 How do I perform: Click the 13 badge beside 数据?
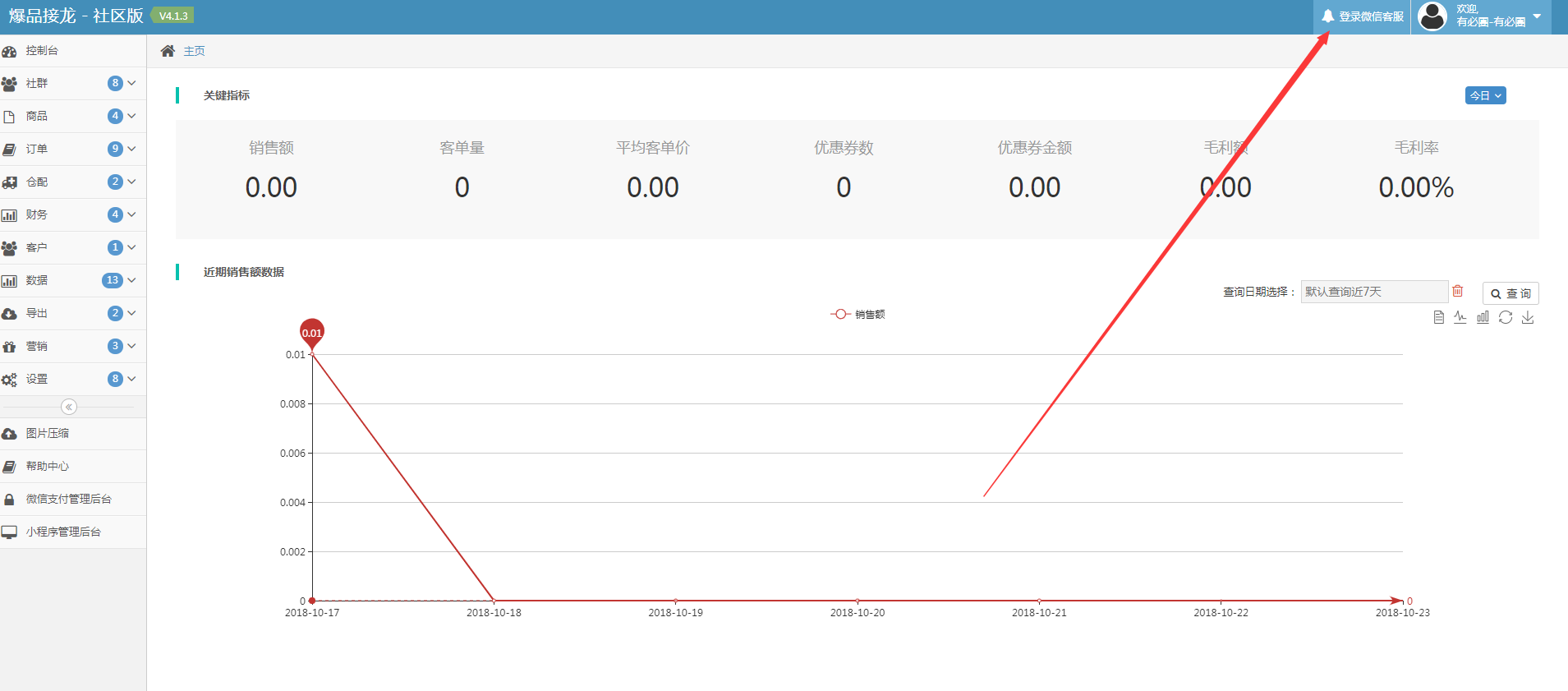pos(113,280)
